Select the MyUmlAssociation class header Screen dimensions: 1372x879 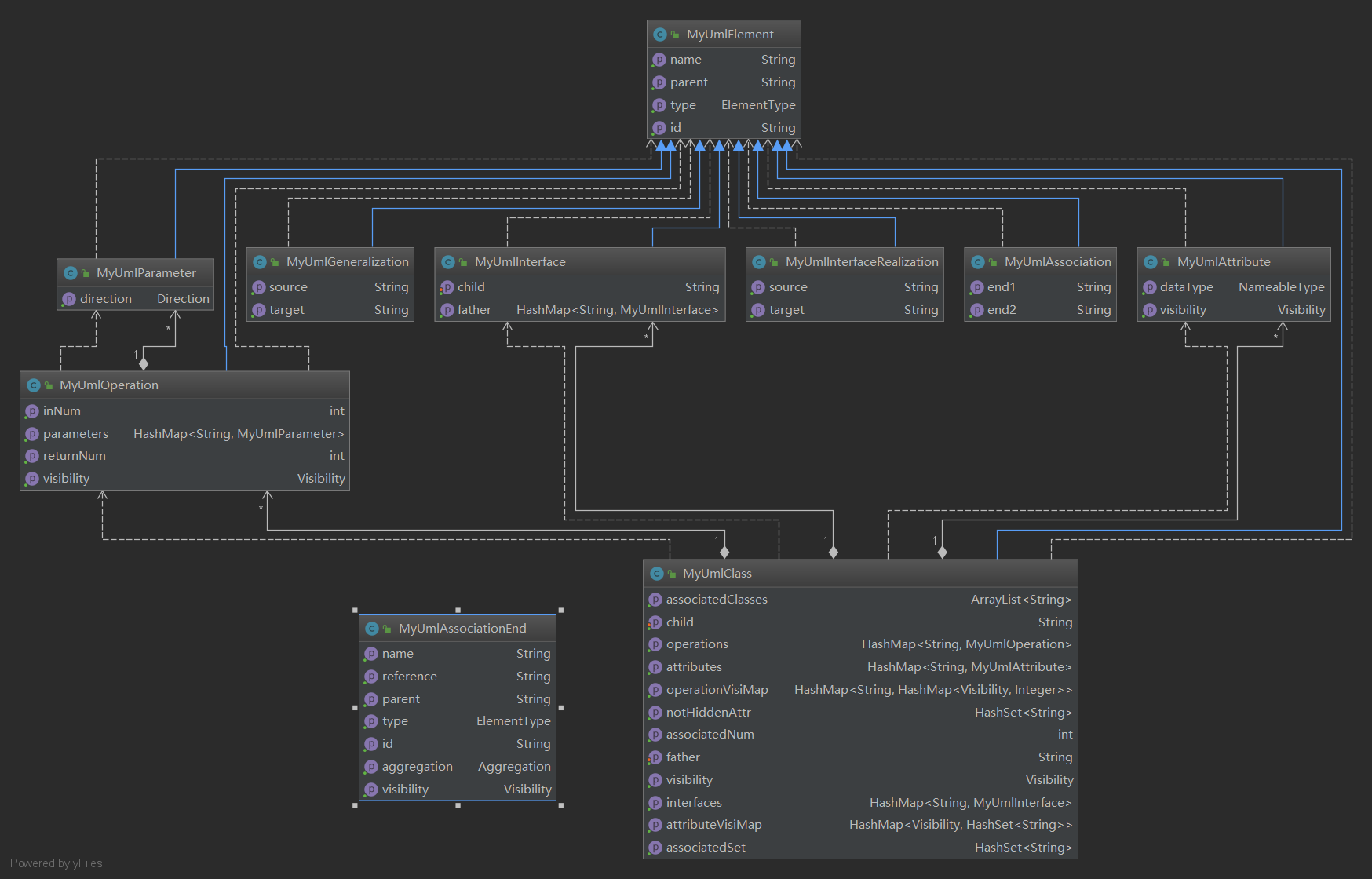[1057, 262]
